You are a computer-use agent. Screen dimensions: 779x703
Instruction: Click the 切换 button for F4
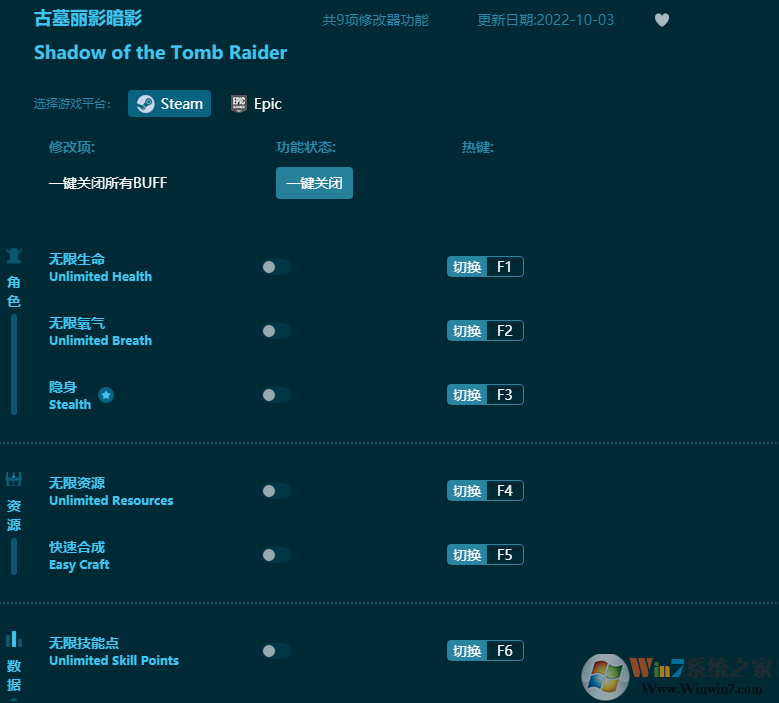pos(467,491)
